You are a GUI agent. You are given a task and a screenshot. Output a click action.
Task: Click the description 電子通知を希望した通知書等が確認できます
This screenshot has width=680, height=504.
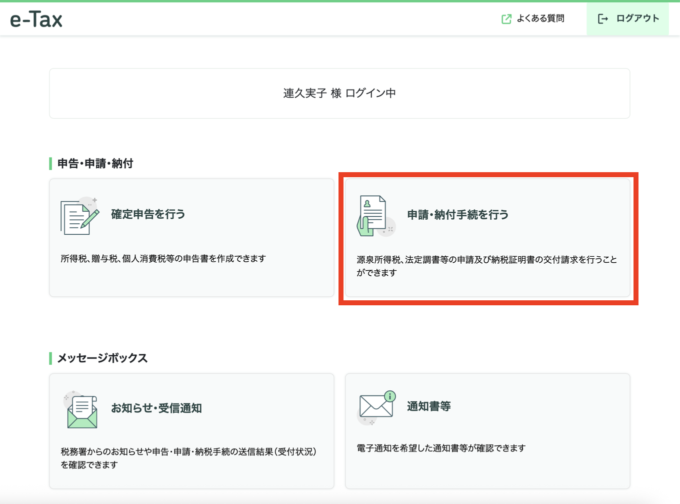coord(441,448)
